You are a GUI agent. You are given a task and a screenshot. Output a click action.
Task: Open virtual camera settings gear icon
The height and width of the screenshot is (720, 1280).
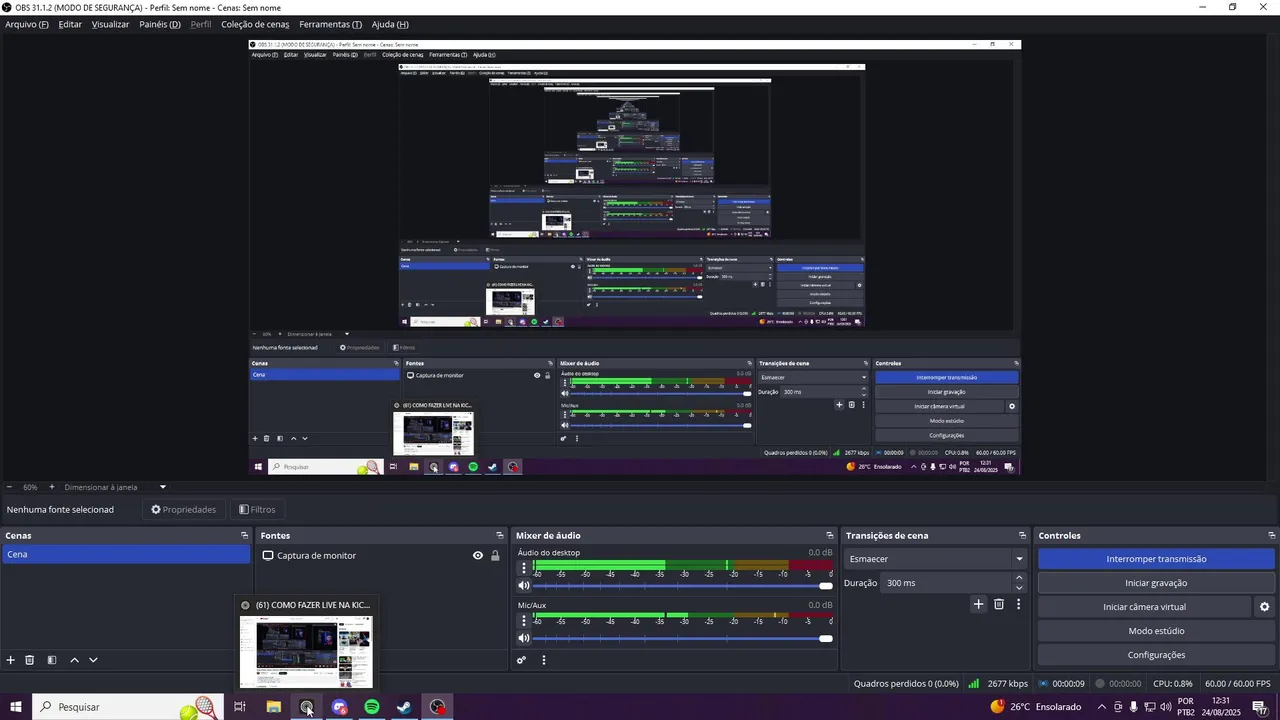coord(1264,607)
